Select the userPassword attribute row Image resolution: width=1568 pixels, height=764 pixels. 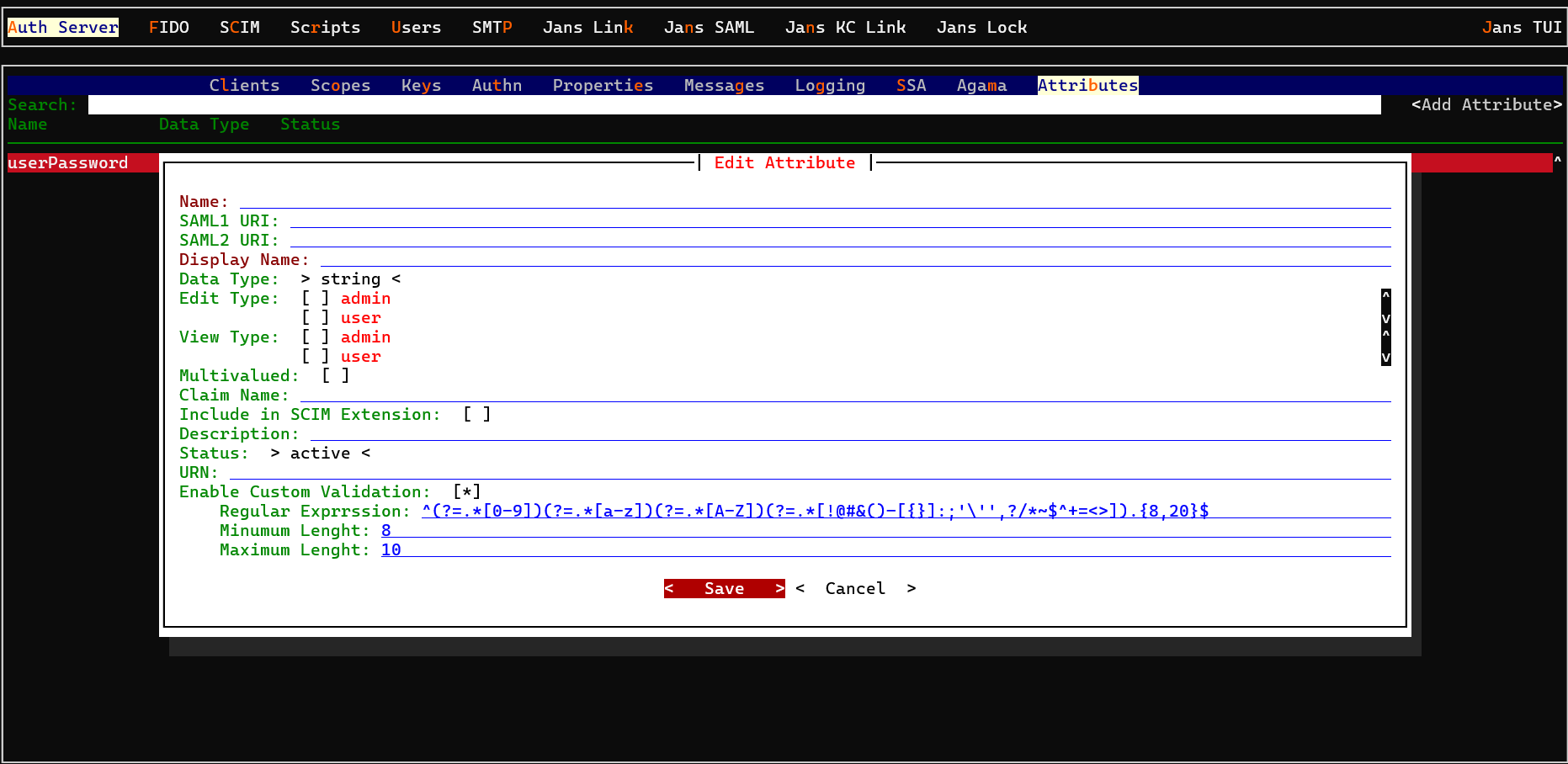click(x=67, y=162)
